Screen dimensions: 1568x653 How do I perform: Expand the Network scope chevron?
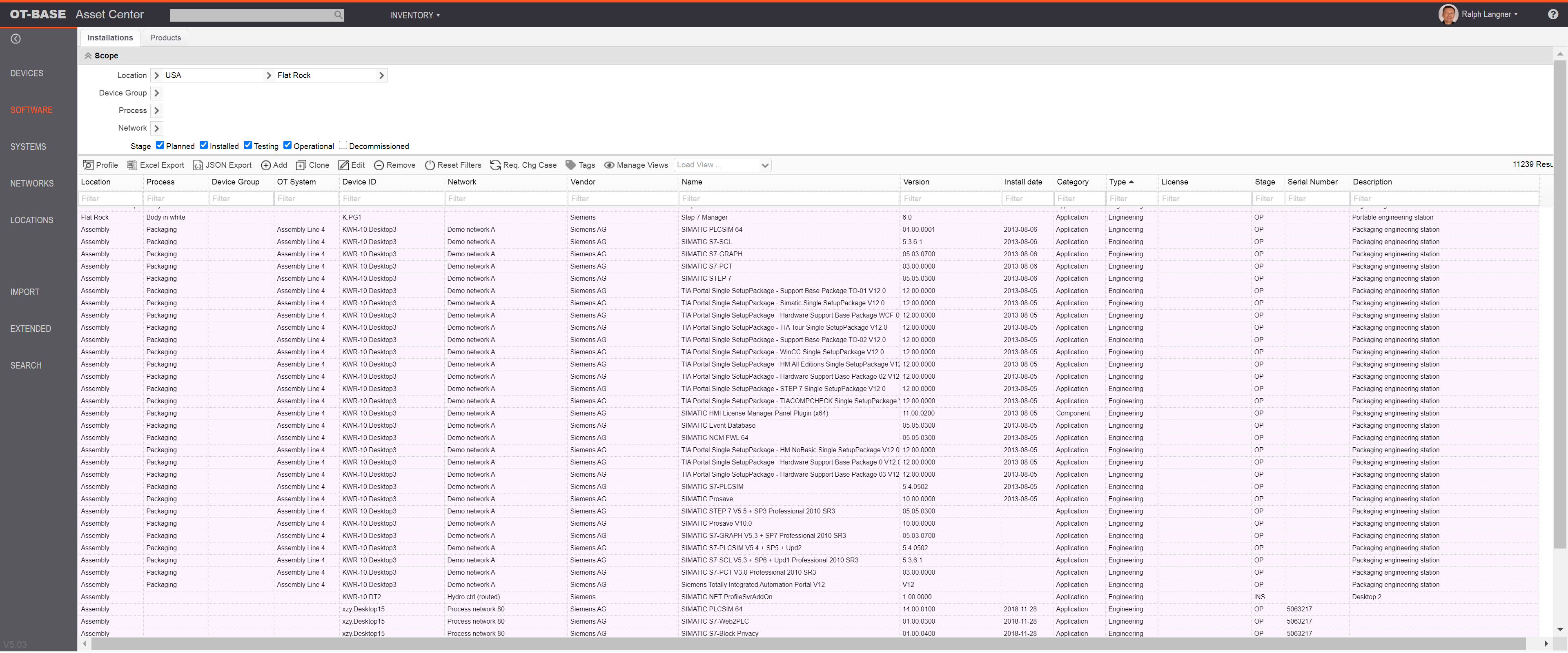point(156,129)
